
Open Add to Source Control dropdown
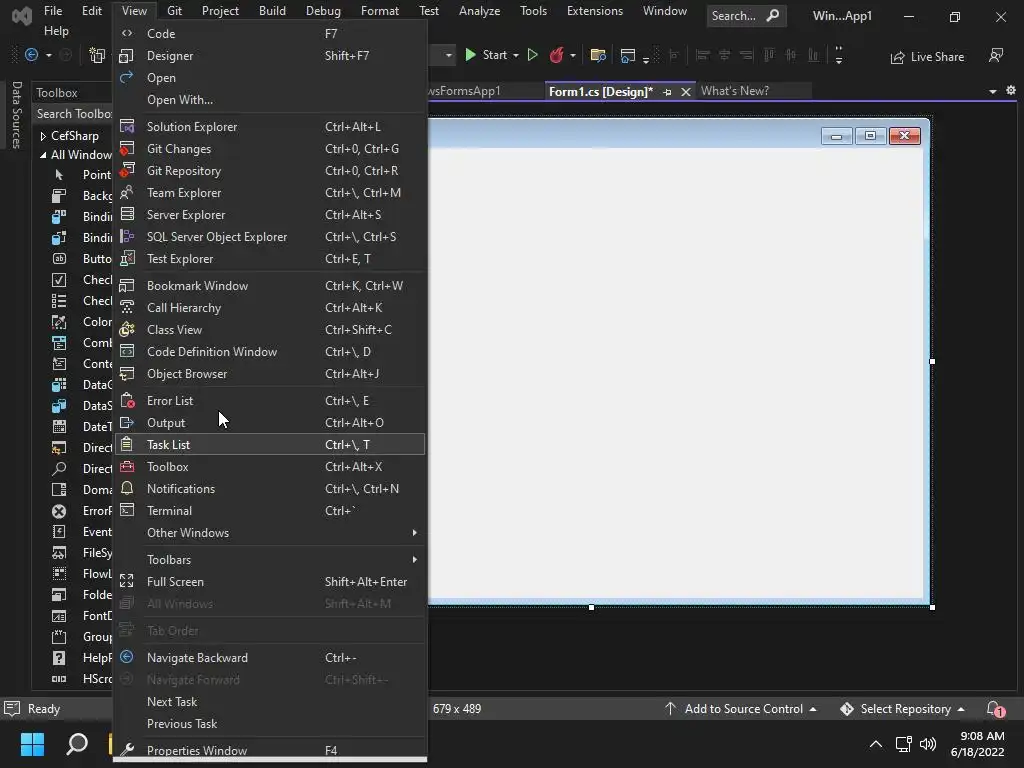pos(812,709)
